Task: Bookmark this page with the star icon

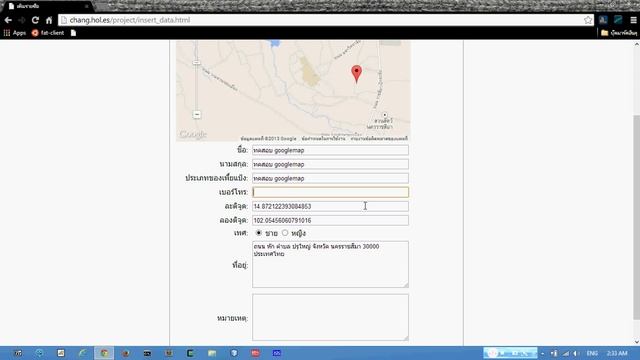Action: [x=588, y=20]
